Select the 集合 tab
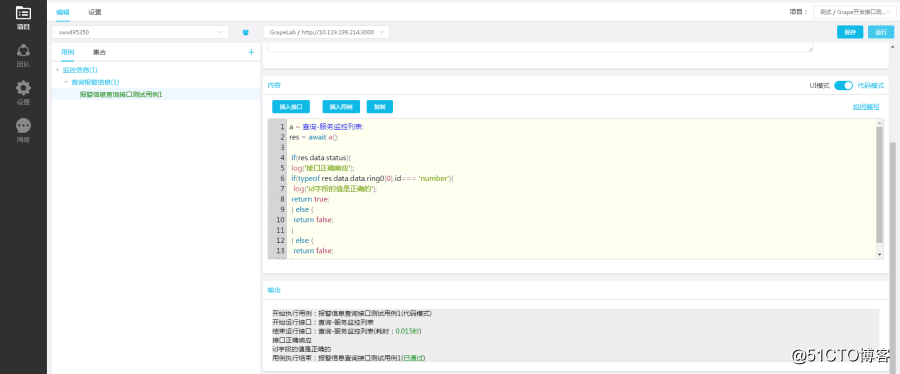The height and width of the screenshot is (374, 900). [99, 52]
